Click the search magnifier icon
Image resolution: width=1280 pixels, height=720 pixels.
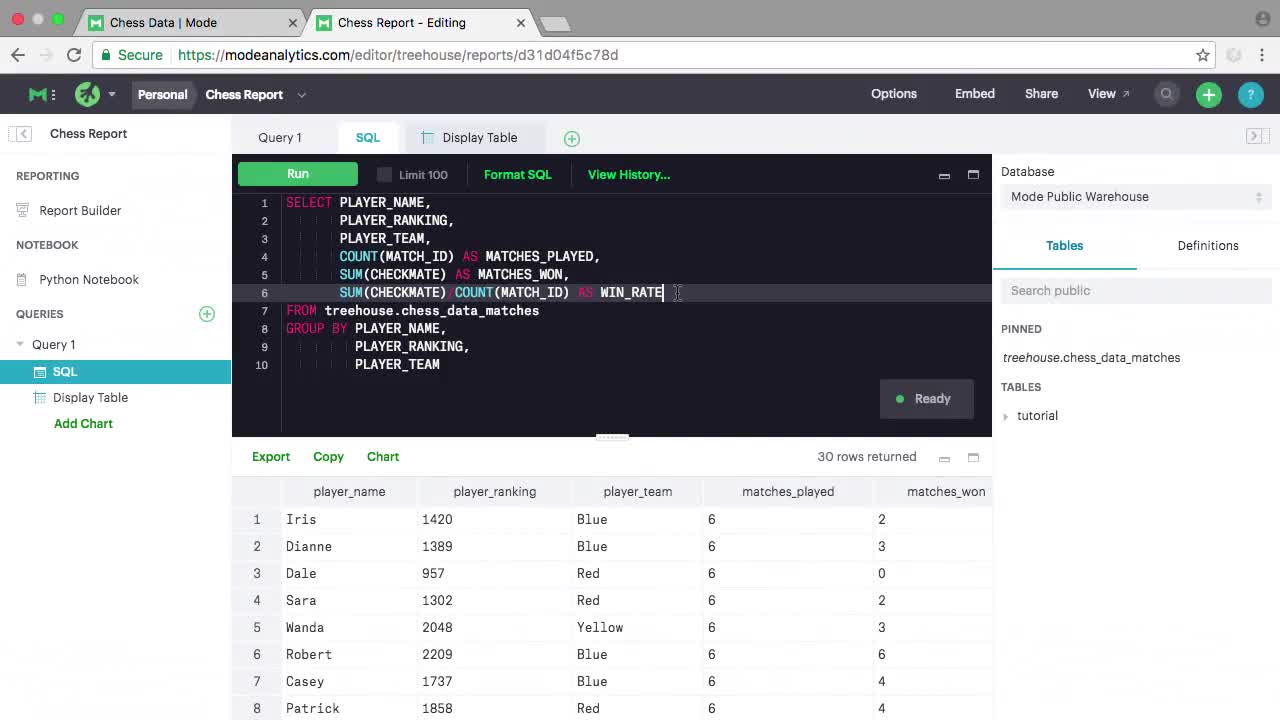pyautogui.click(x=1166, y=94)
